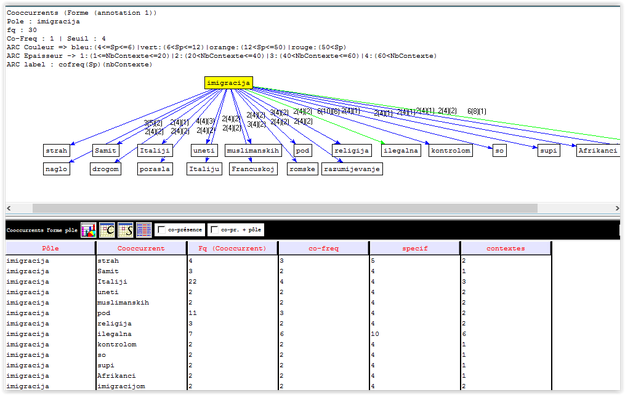Click the strah cell in Cooccurrent column
This screenshot has height=395, width=625.
coord(141,261)
